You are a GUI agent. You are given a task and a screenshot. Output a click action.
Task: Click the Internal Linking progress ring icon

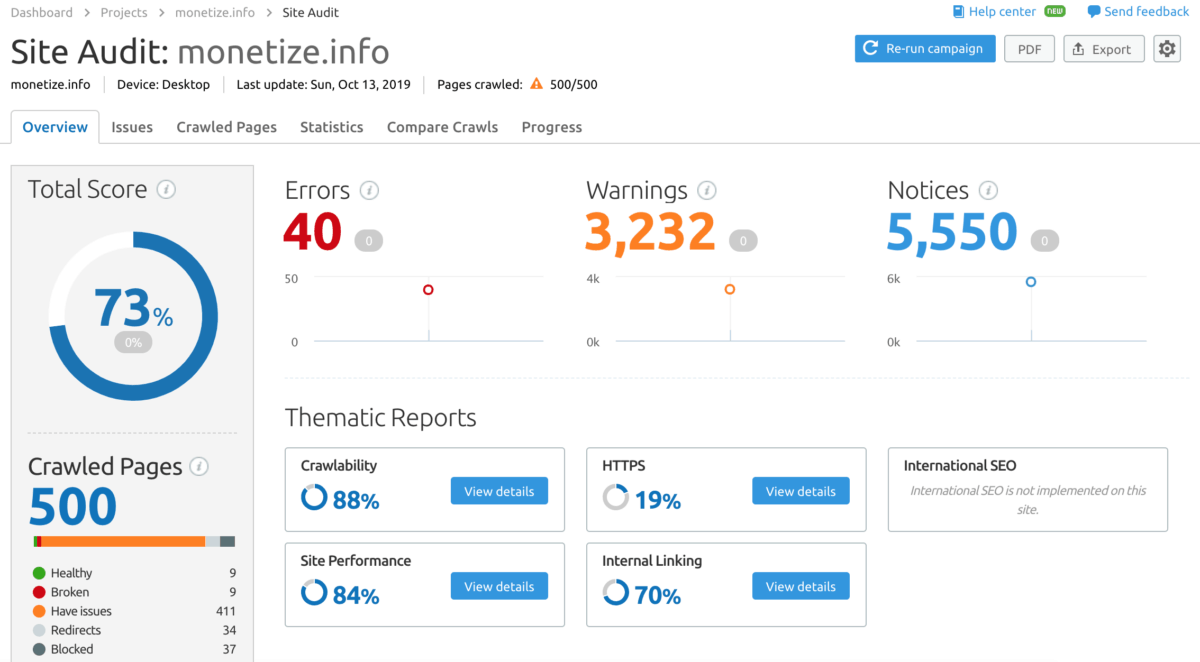615,593
